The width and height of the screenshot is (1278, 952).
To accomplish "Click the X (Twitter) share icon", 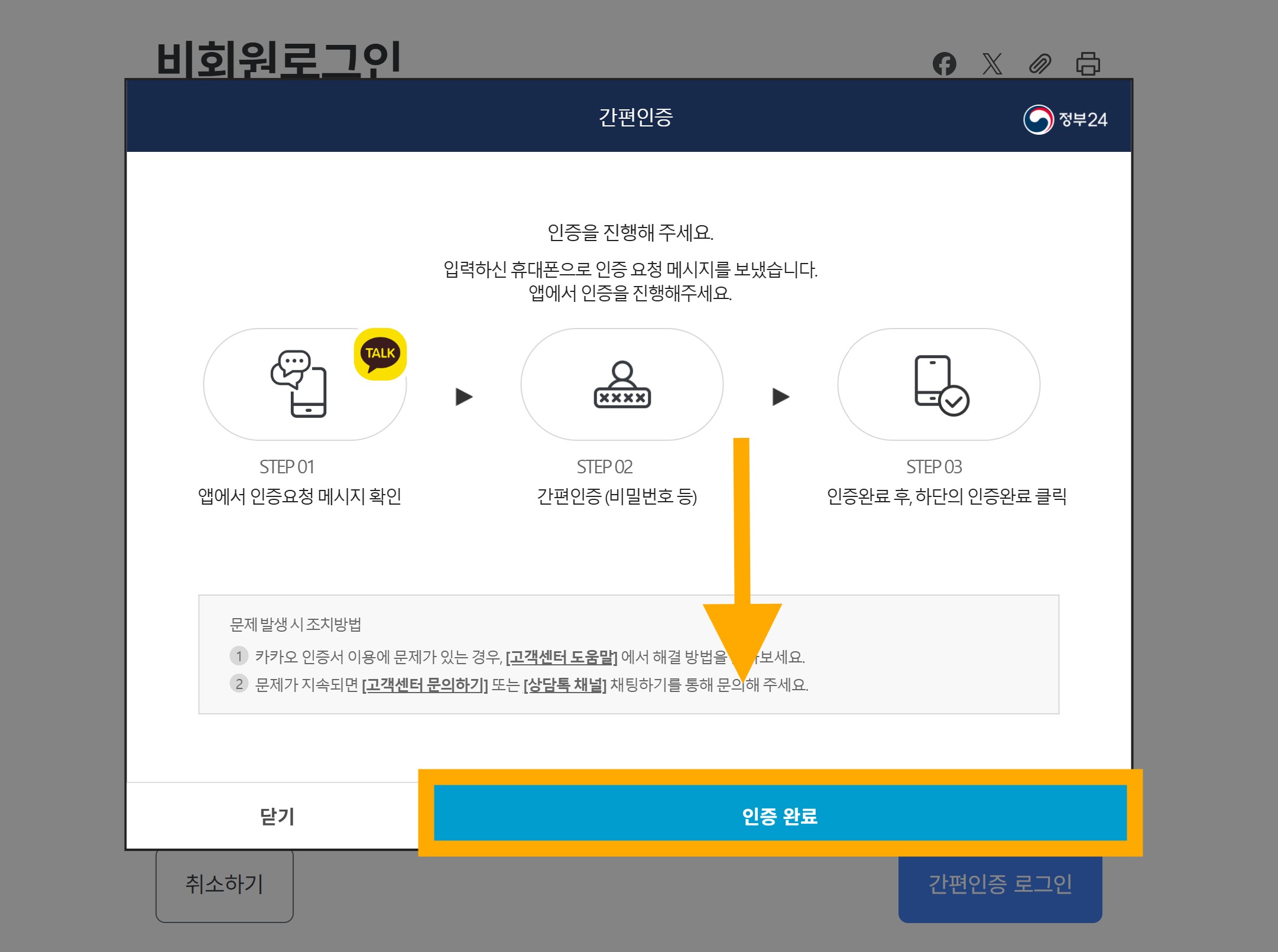I will (x=992, y=64).
